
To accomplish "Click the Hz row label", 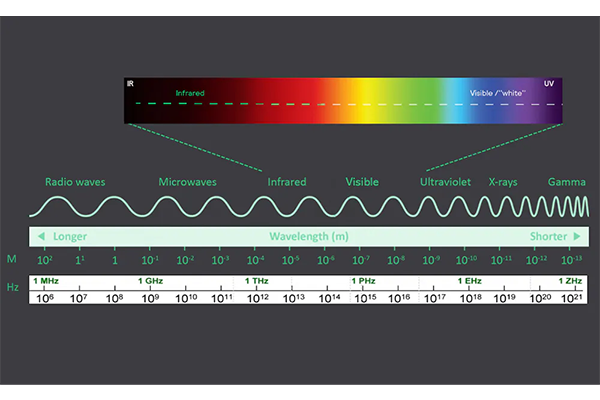I will (12, 287).
